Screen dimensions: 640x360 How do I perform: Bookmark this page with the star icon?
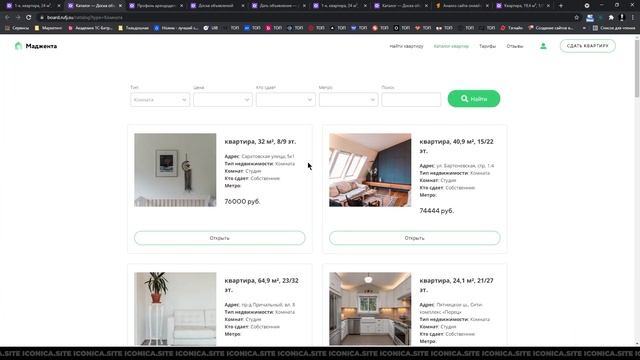(576, 18)
